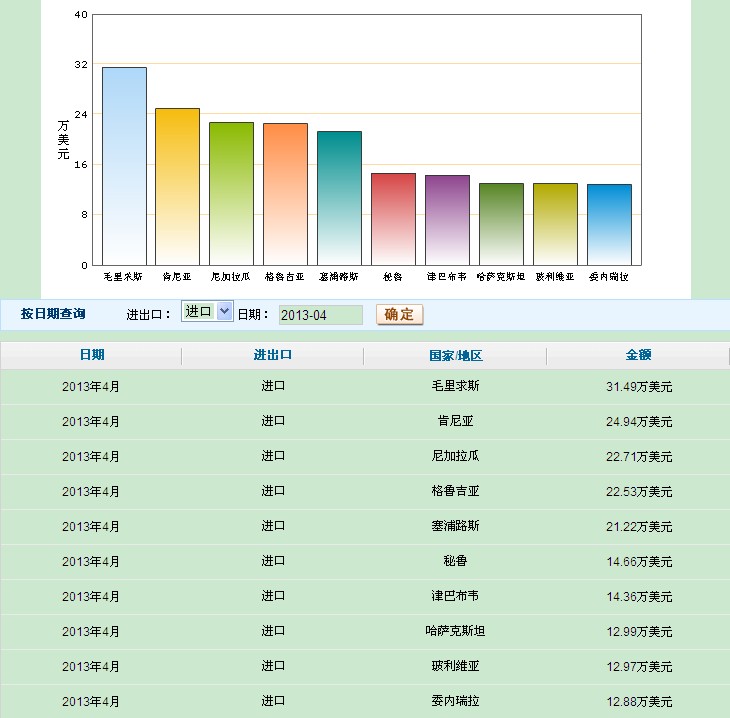Image resolution: width=730 pixels, height=718 pixels.
Task: Click the date field showing 2013-04
Action: click(320, 315)
